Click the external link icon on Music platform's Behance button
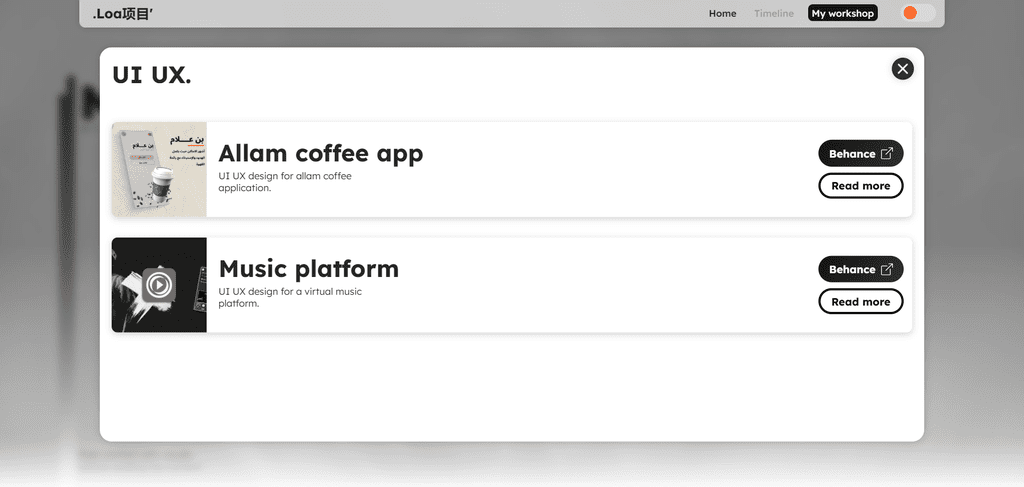Screen dimensions: 1024x487 (x=886, y=269)
